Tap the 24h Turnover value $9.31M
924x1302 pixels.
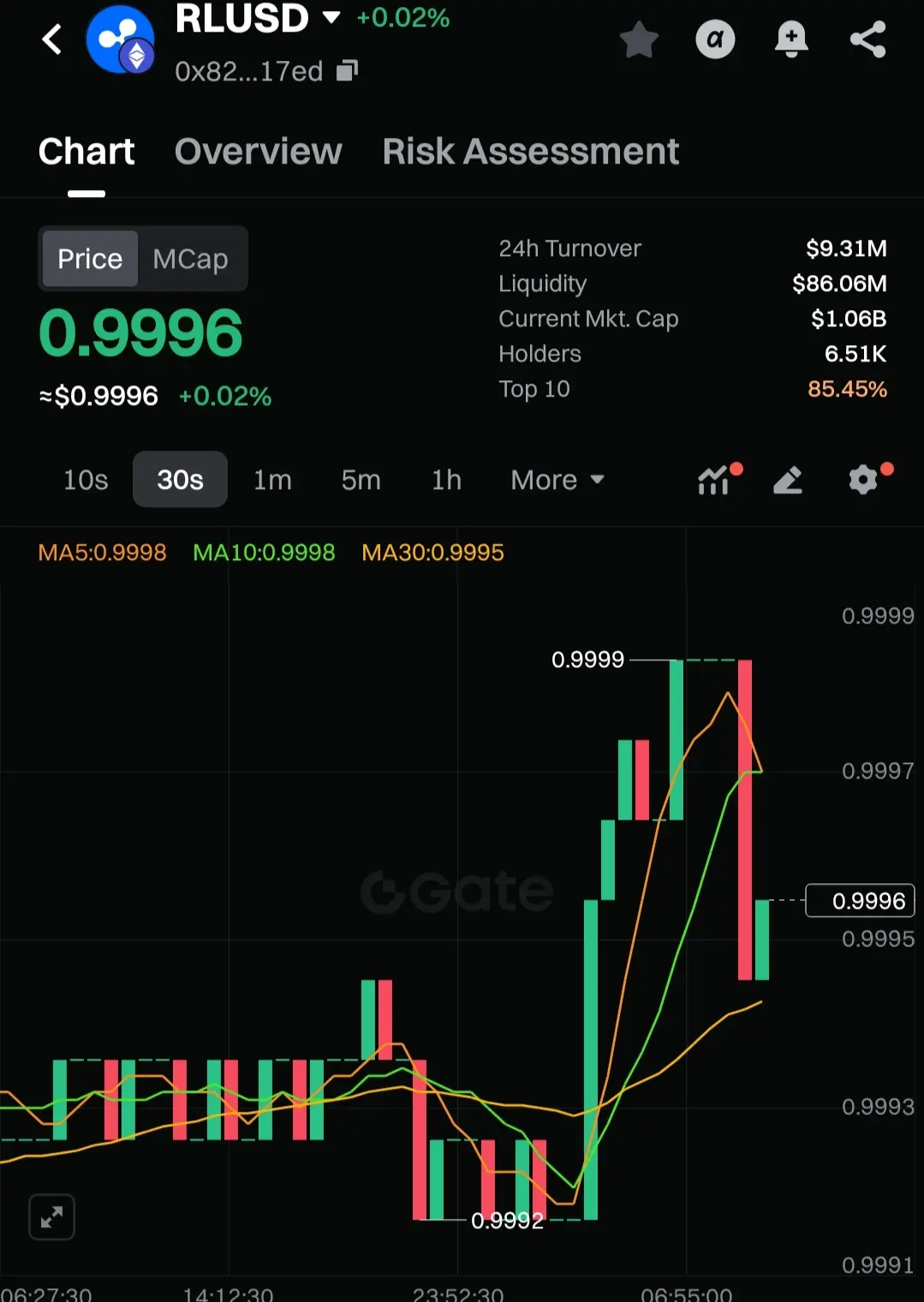tap(846, 248)
